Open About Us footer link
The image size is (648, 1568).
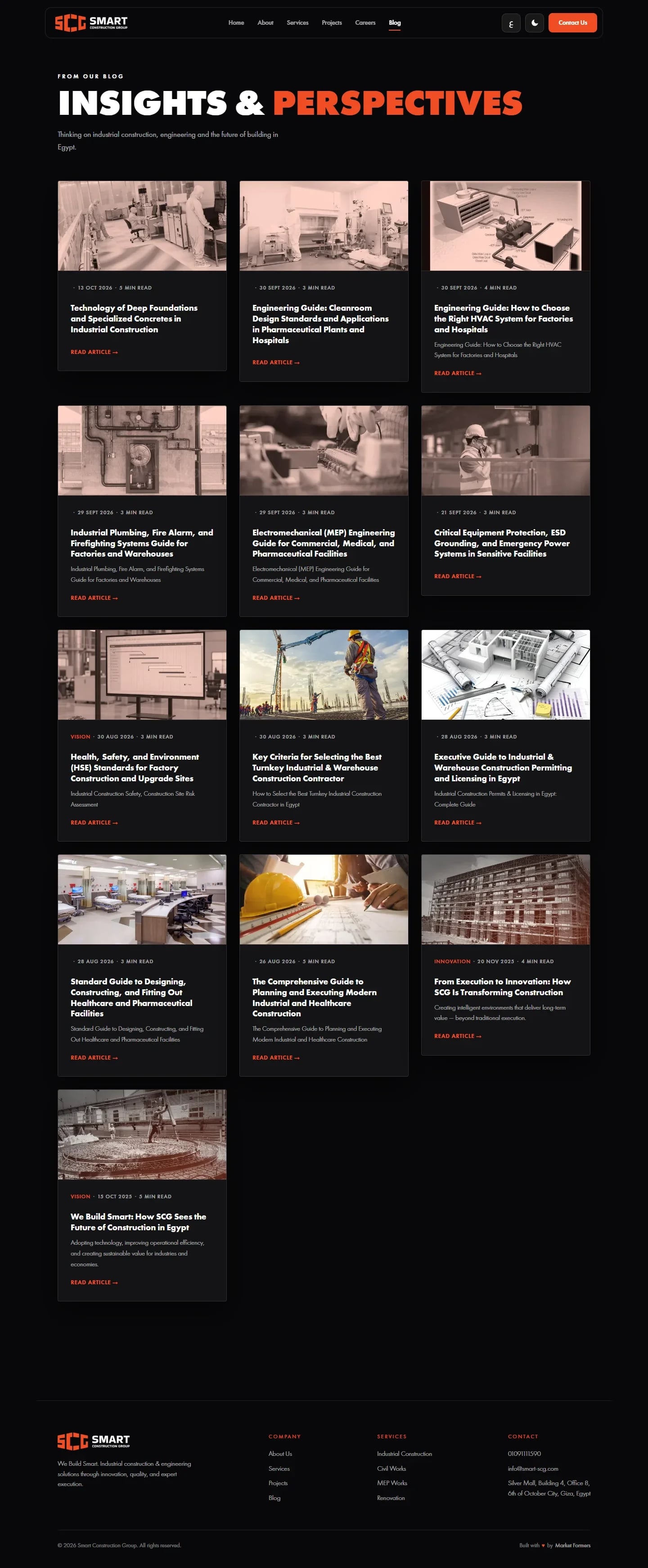280,1454
